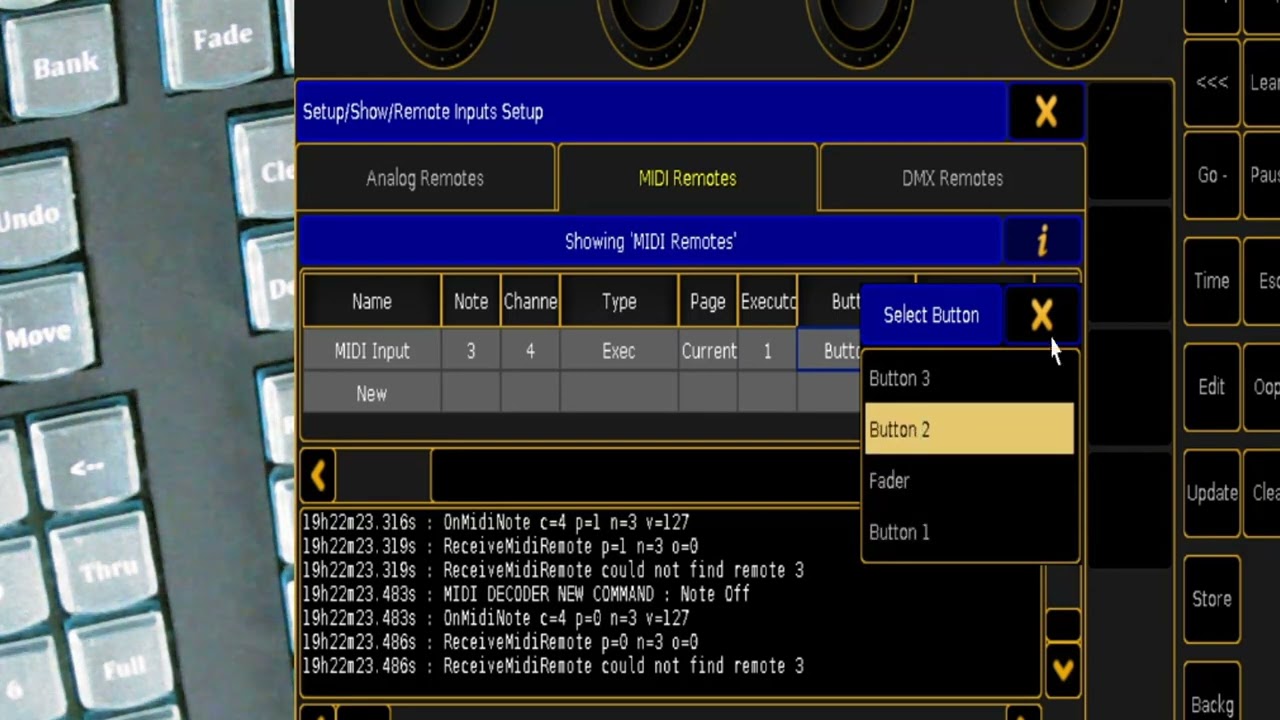Click the log scrollbar handle box
This screenshot has width=1280, height=720.
click(1062, 624)
